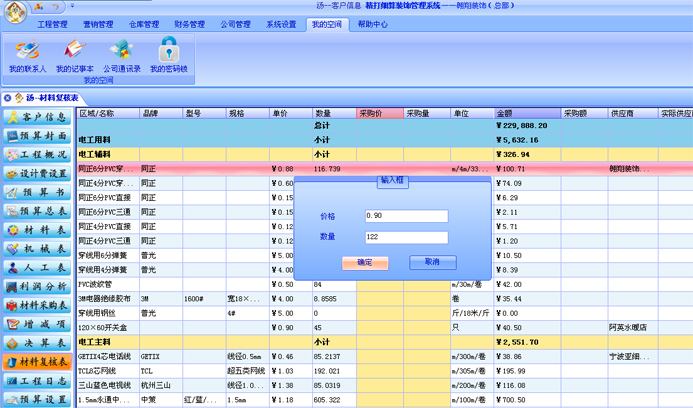Screen dimensions: 693x408
Task: Select the 电工辅料 group row
Action: (x=385, y=154)
